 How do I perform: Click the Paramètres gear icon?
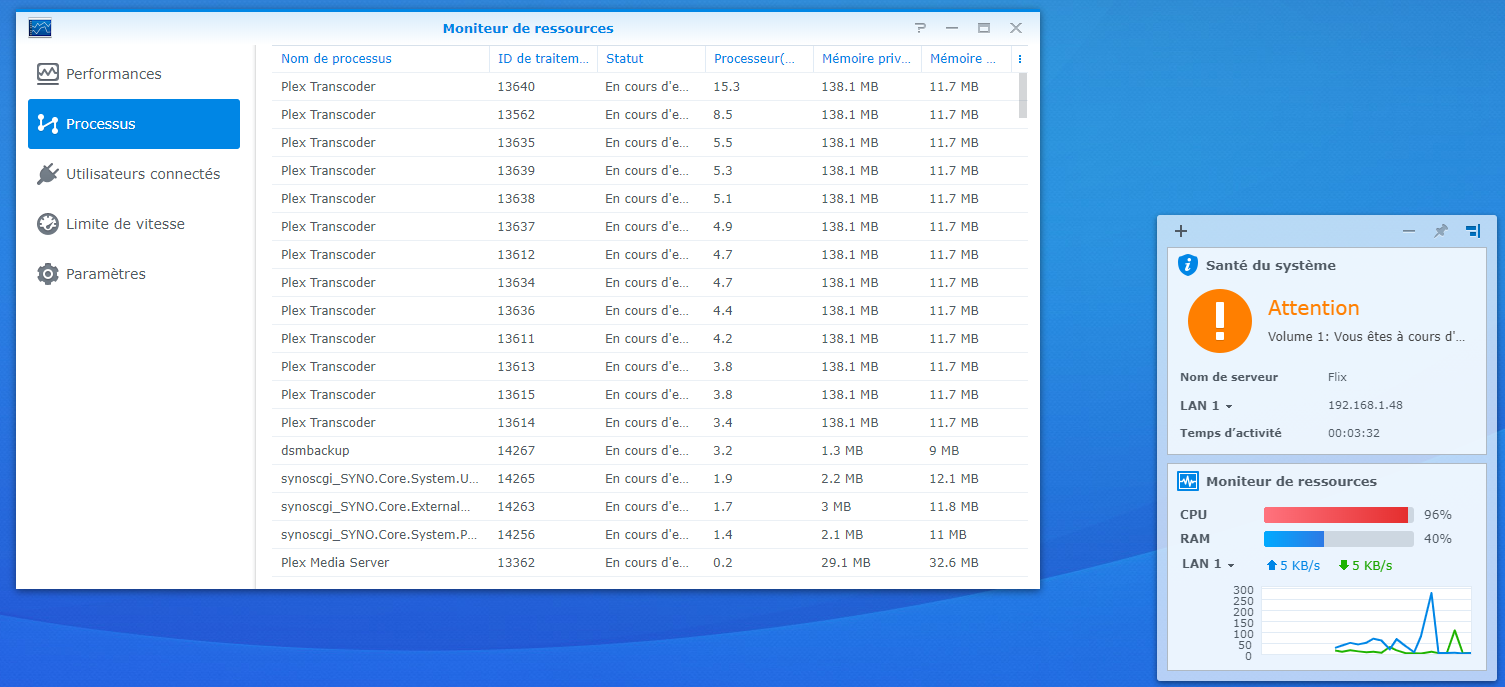(48, 274)
